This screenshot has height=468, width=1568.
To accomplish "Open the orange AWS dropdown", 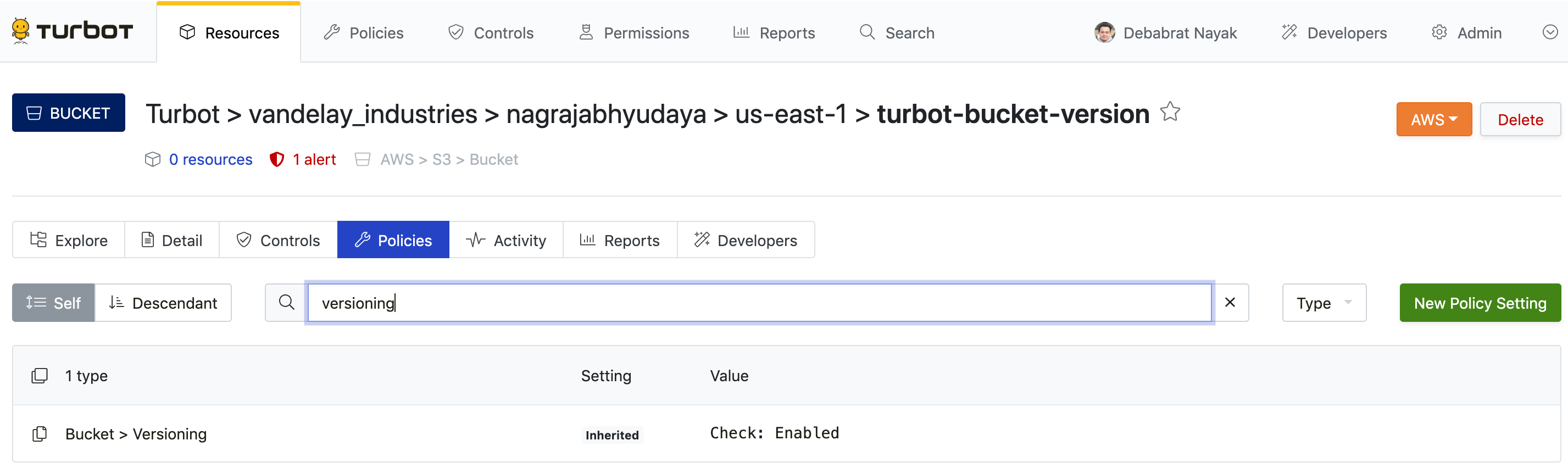I will click(1433, 119).
